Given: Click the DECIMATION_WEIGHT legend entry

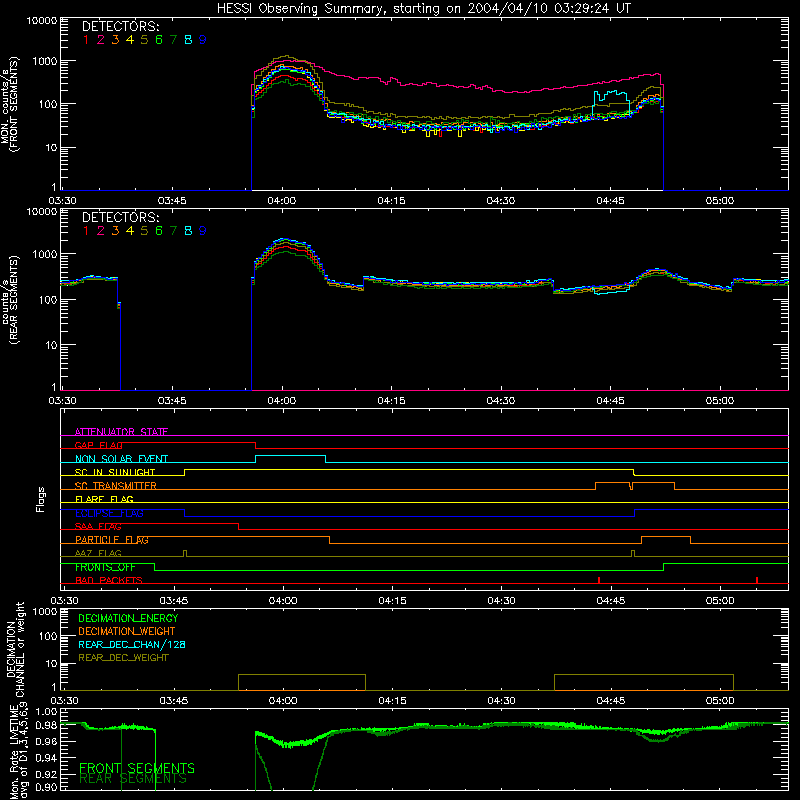Looking at the screenshot, I should pyautogui.click(x=127, y=631).
